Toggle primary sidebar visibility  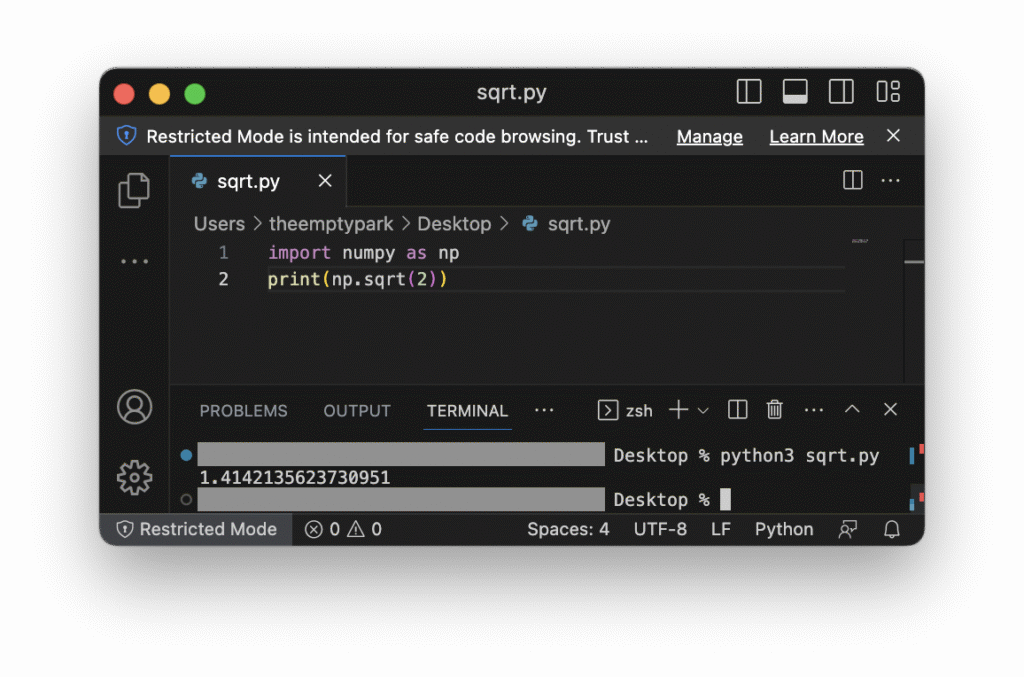point(749,92)
